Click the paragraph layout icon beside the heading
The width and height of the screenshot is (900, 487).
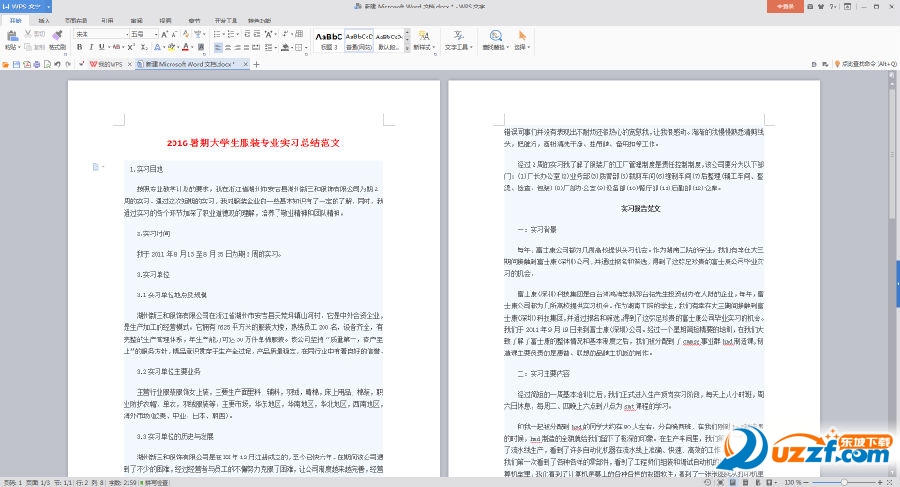[x=96, y=167]
